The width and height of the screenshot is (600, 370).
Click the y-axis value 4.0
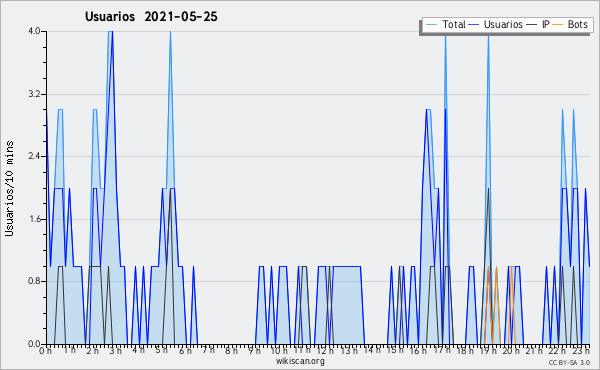pyautogui.click(x=34, y=31)
